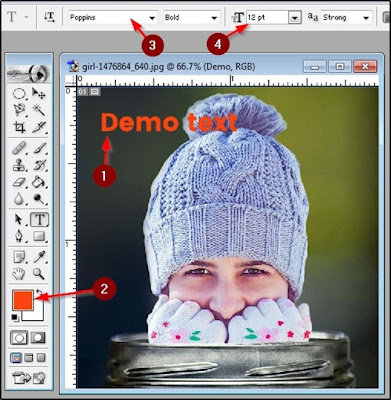Select the Clone Stamp tool
Screen dimensions: 391x400
19,165
